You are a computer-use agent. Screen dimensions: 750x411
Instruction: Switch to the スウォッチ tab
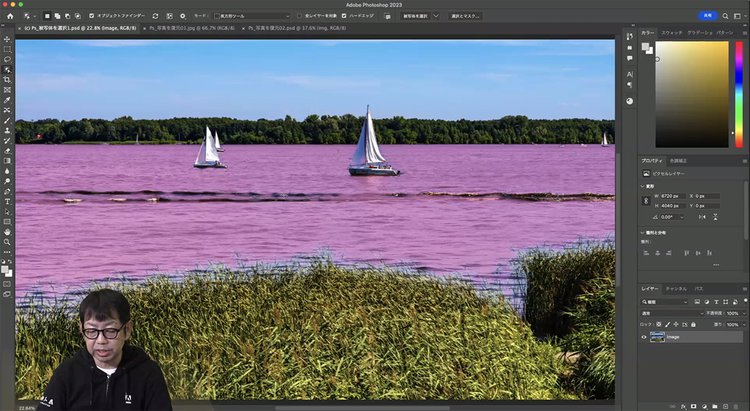coord(671,33)
